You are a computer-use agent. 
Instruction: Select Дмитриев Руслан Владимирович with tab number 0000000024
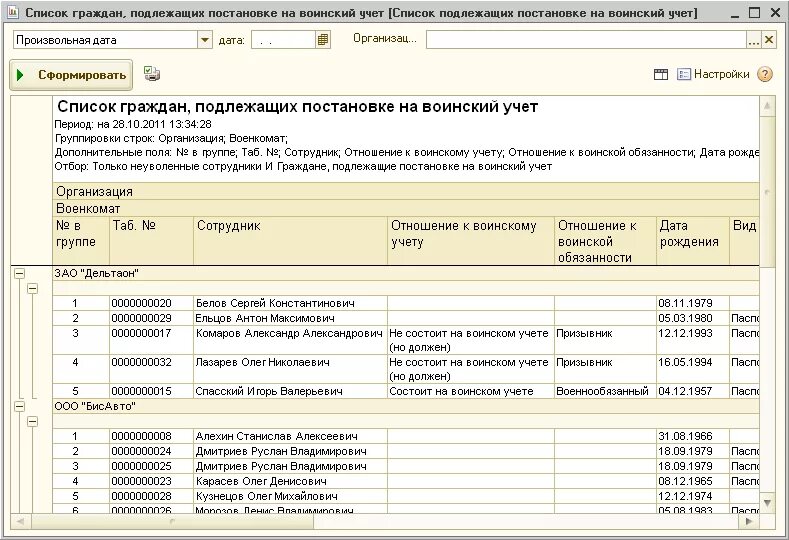(290, 451)
